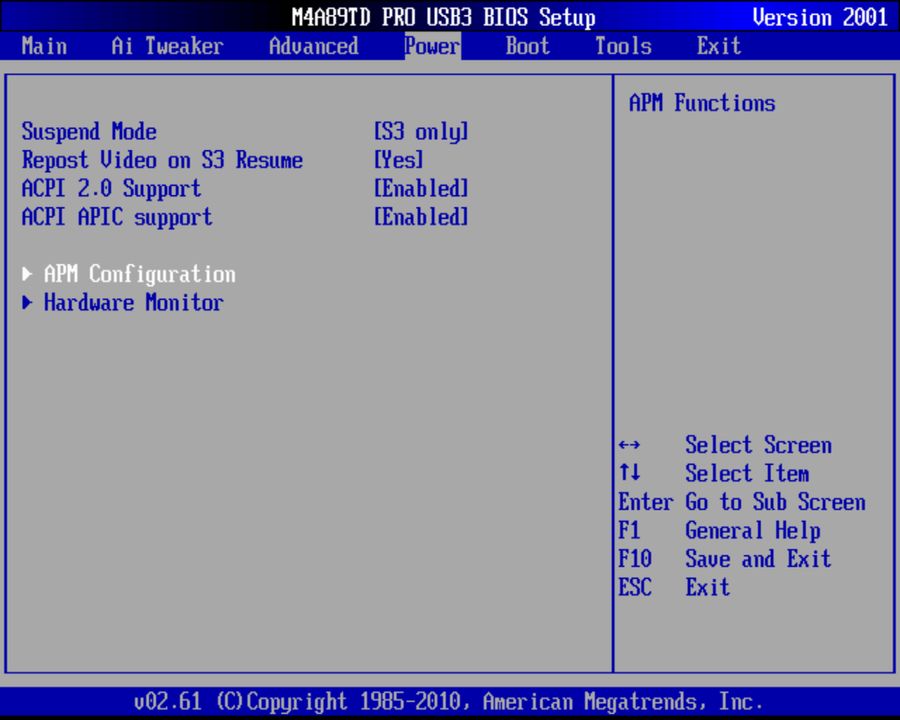Open the ACPI 2.0 Support selector
The image size is (900, 720).
[x=421, y=188]
